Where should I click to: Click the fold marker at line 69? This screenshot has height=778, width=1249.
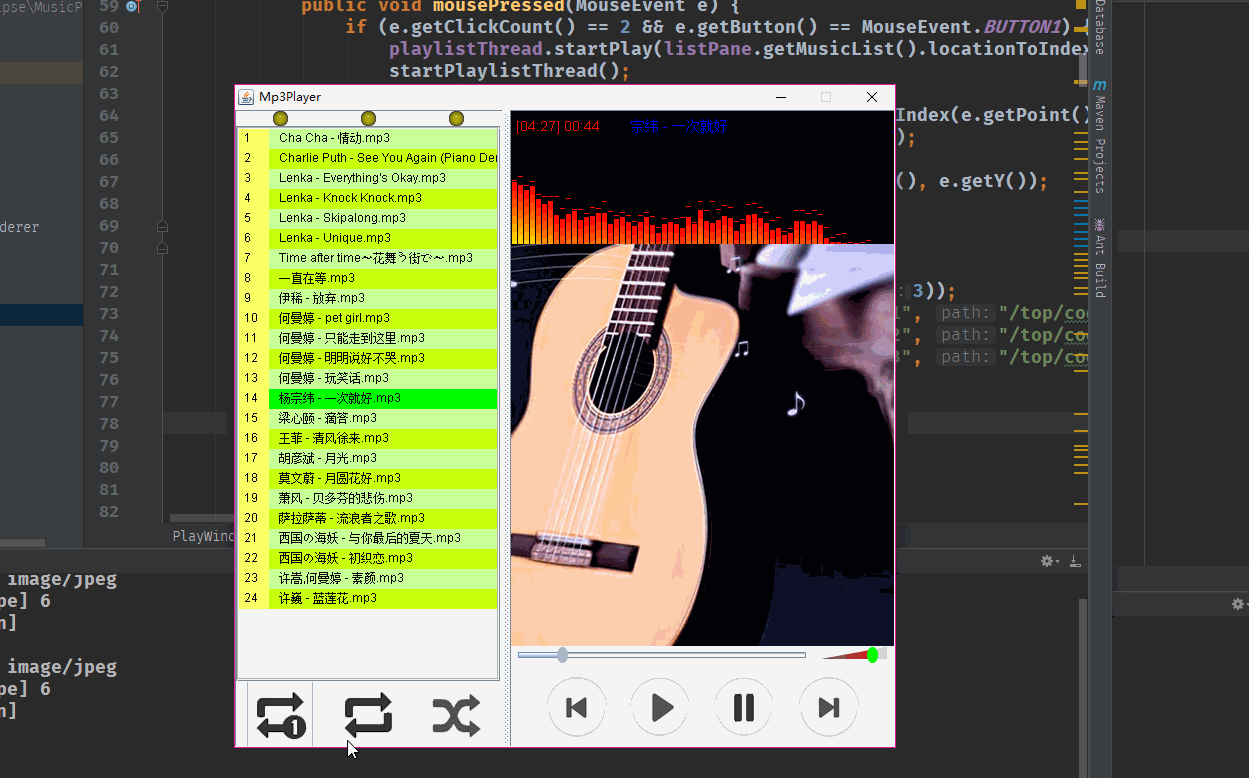coord(162,227)
